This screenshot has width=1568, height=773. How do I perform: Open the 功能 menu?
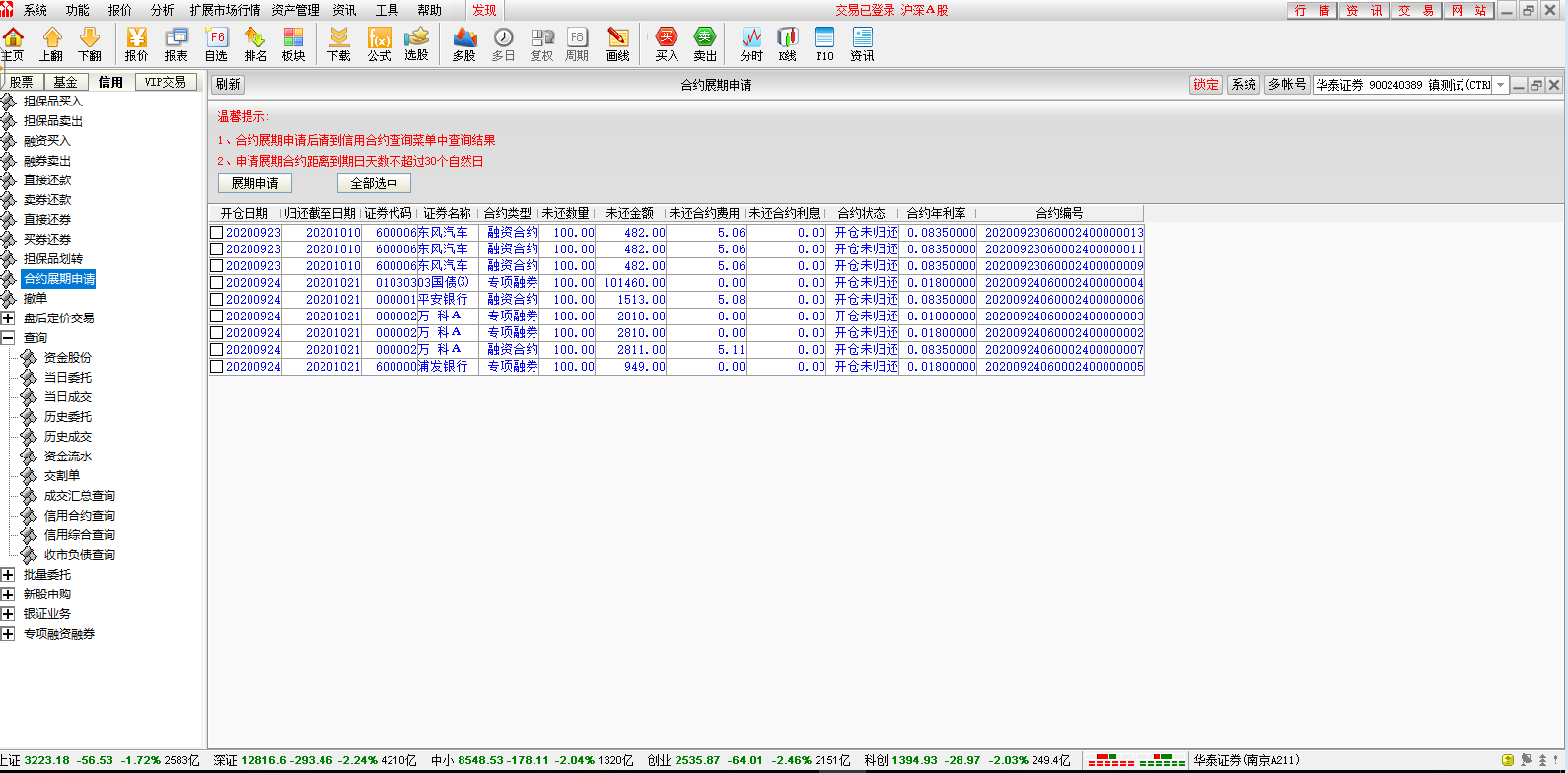point(77,10)
